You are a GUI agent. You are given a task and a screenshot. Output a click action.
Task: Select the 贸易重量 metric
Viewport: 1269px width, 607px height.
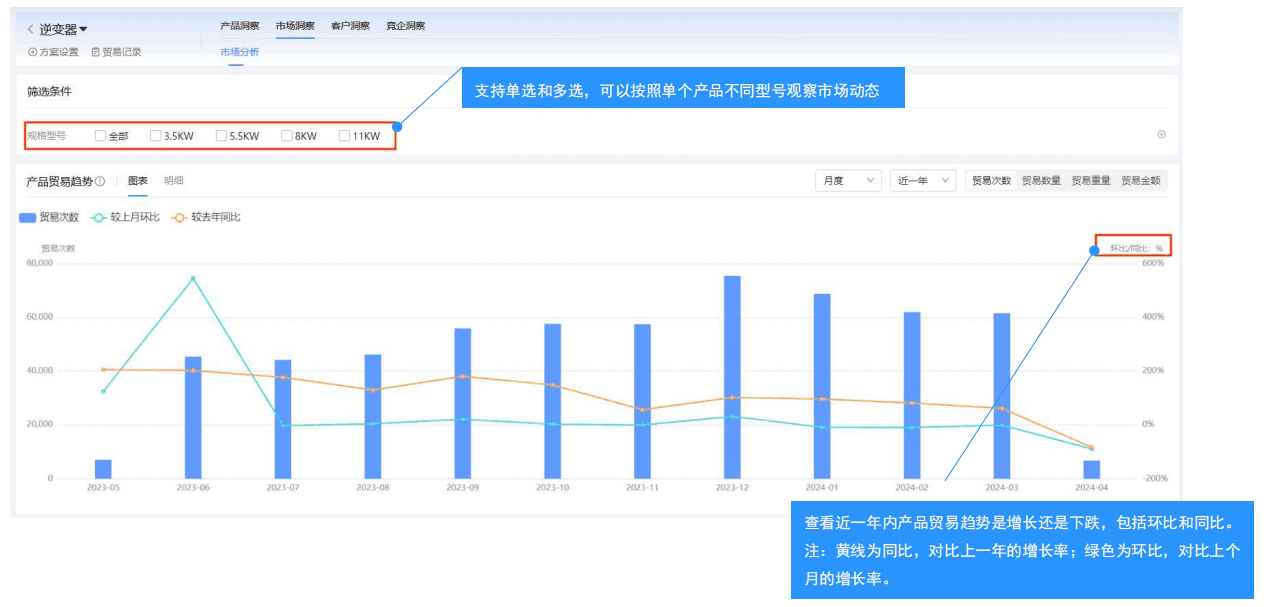pyautogui.click(x=1094, y=180)
